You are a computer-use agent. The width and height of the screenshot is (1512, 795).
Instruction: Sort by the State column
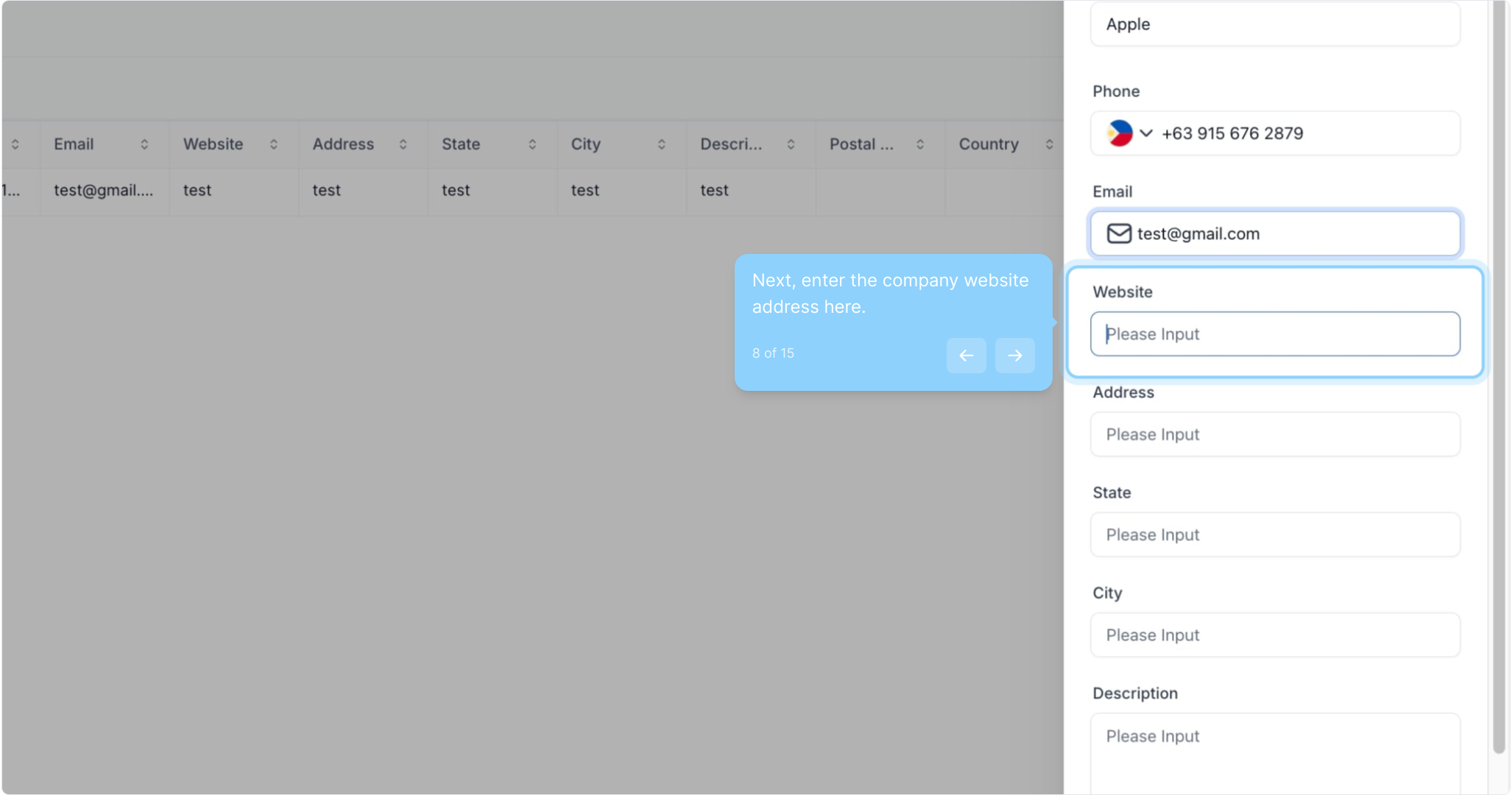click(x=532, y=144)
